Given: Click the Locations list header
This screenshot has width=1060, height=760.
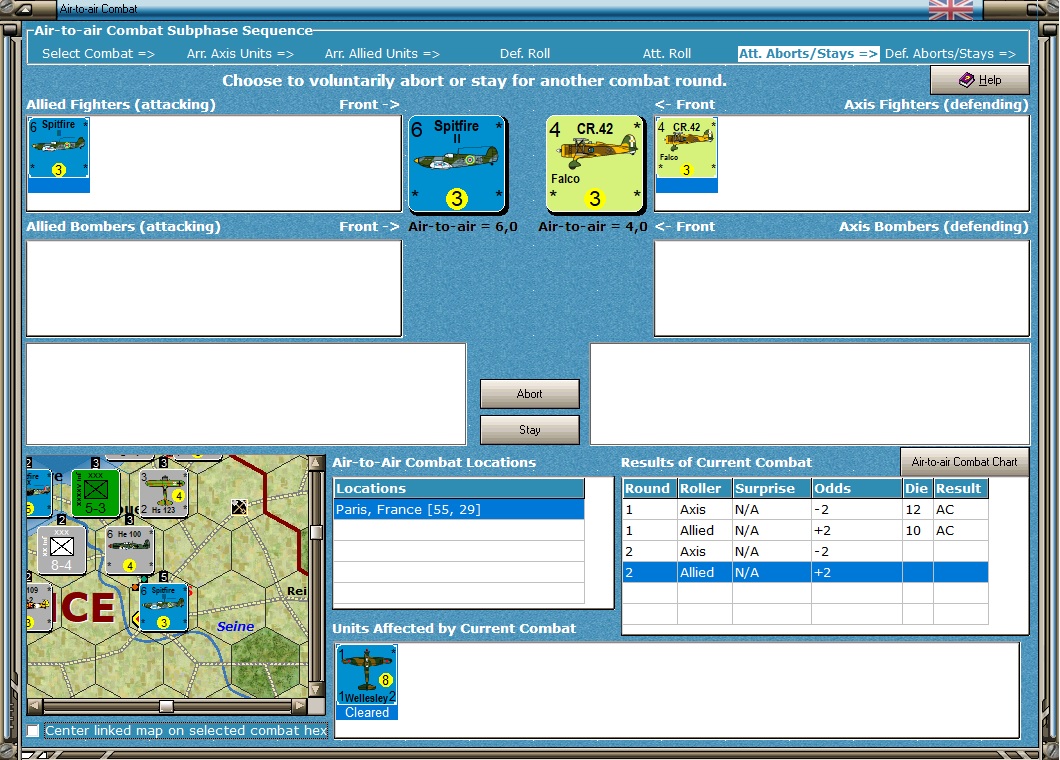Looking at the screenshot, I should coord(459,488).
